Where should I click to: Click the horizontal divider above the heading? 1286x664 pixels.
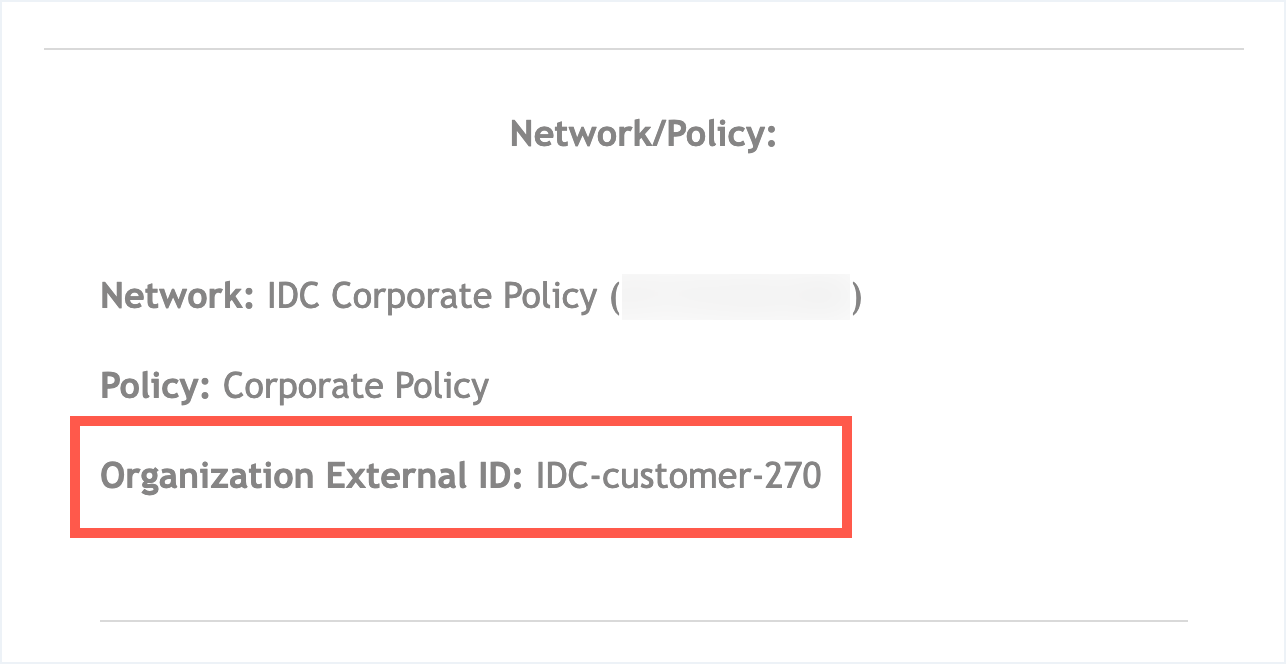(643, 49)
